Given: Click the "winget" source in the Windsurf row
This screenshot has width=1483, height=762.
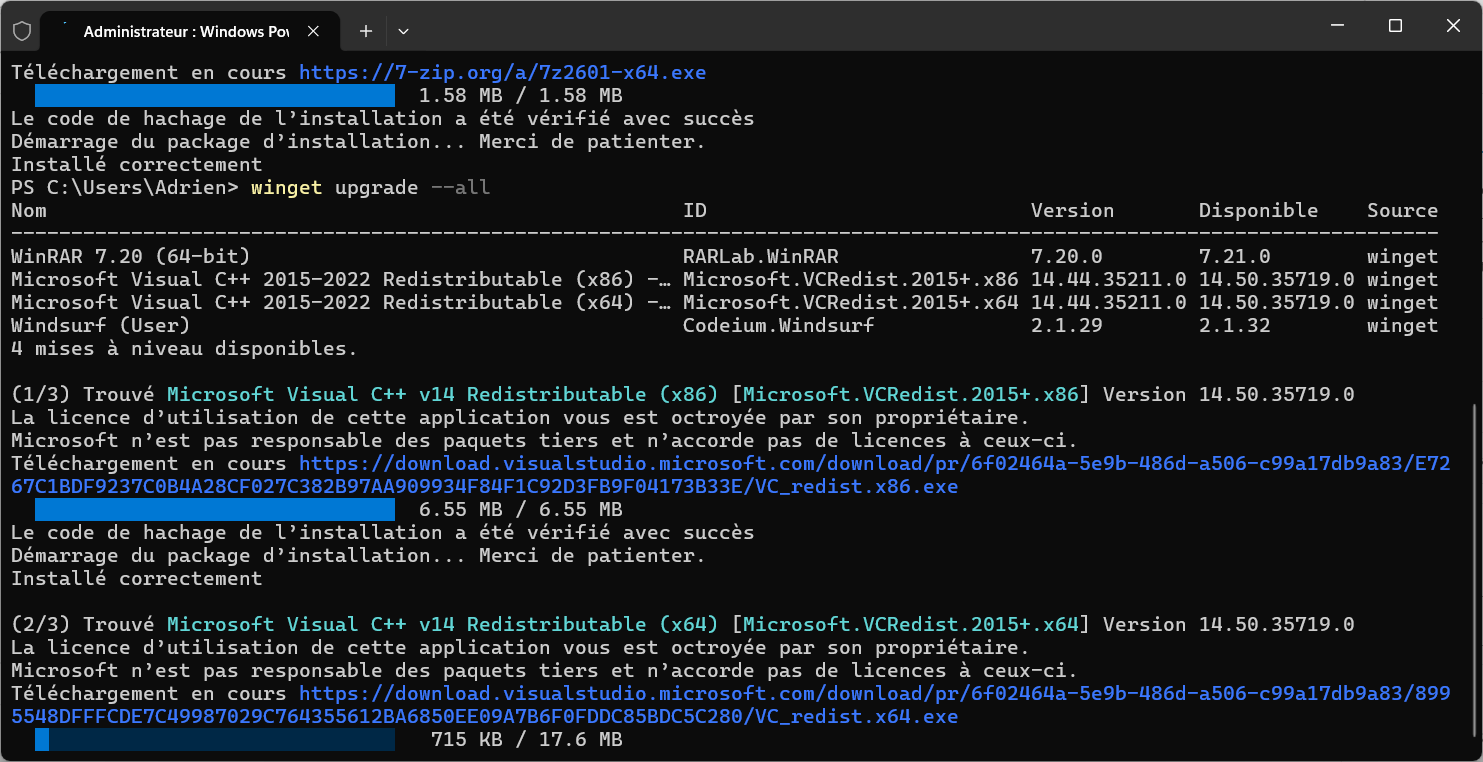Looking at the screenshot, I should (1403, 326).
